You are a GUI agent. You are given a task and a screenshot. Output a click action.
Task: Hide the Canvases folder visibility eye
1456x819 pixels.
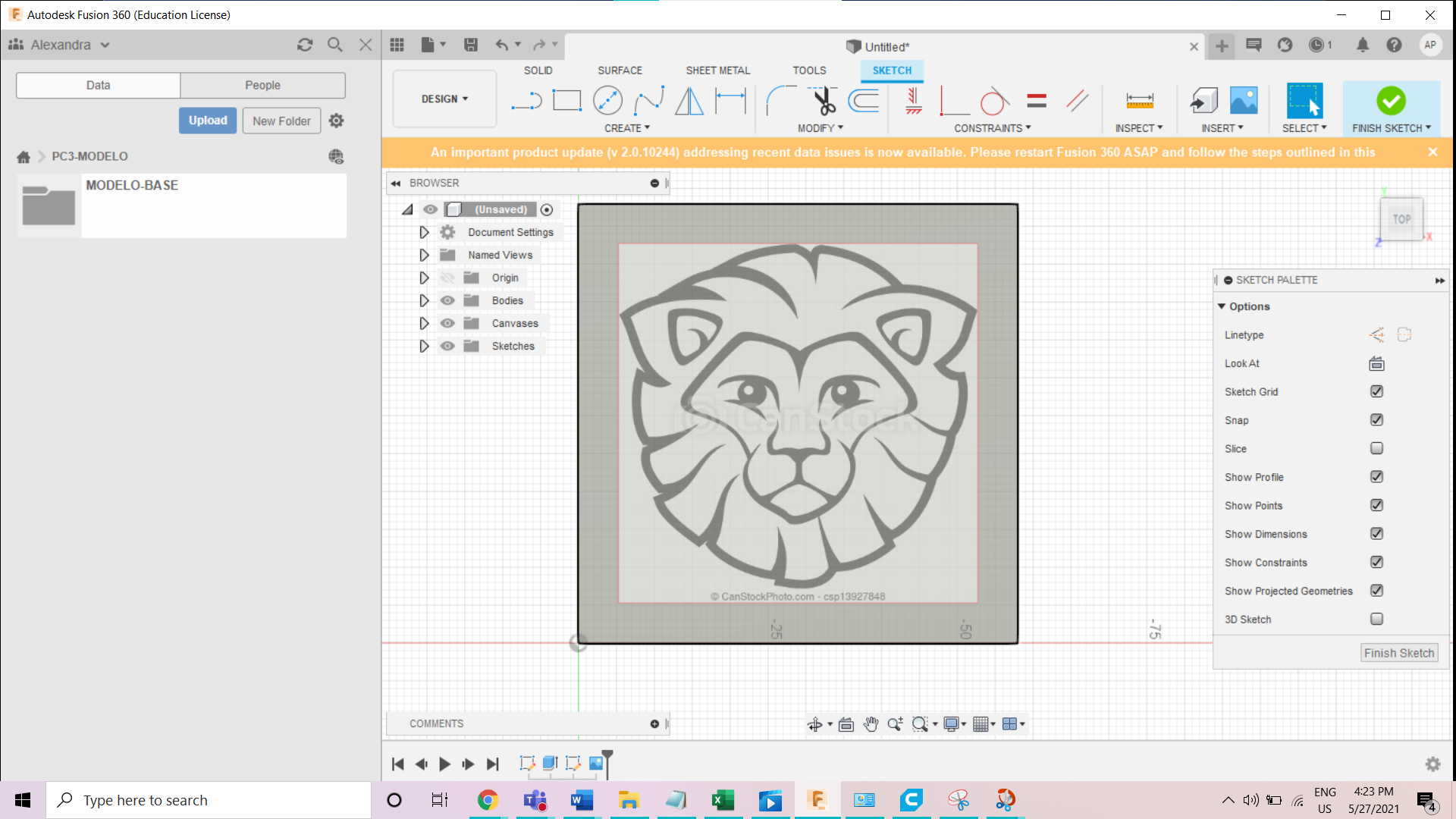point(447,323)
